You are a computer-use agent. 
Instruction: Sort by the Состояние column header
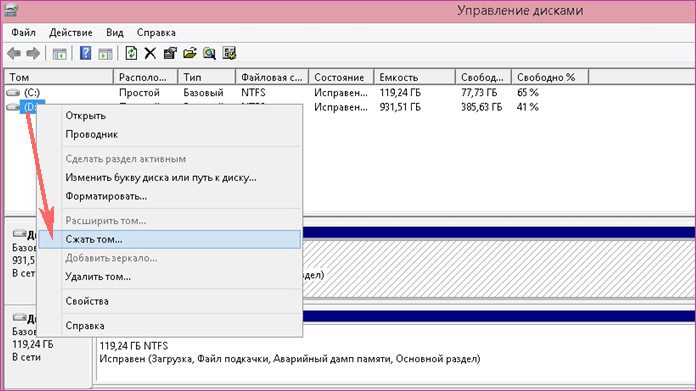341,77
